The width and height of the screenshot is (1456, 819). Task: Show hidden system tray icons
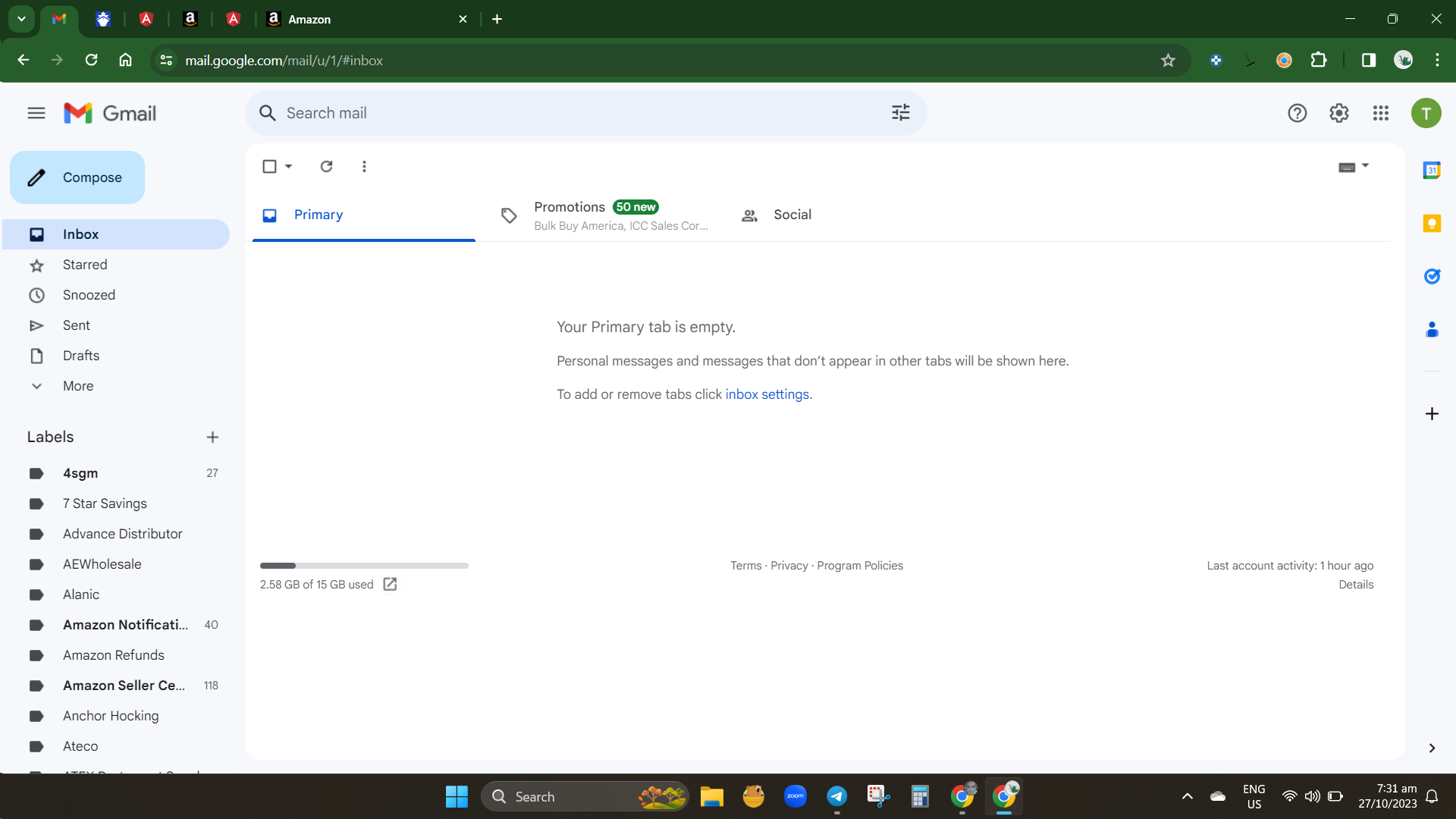pyautogui.click(x=1188, y=796)
